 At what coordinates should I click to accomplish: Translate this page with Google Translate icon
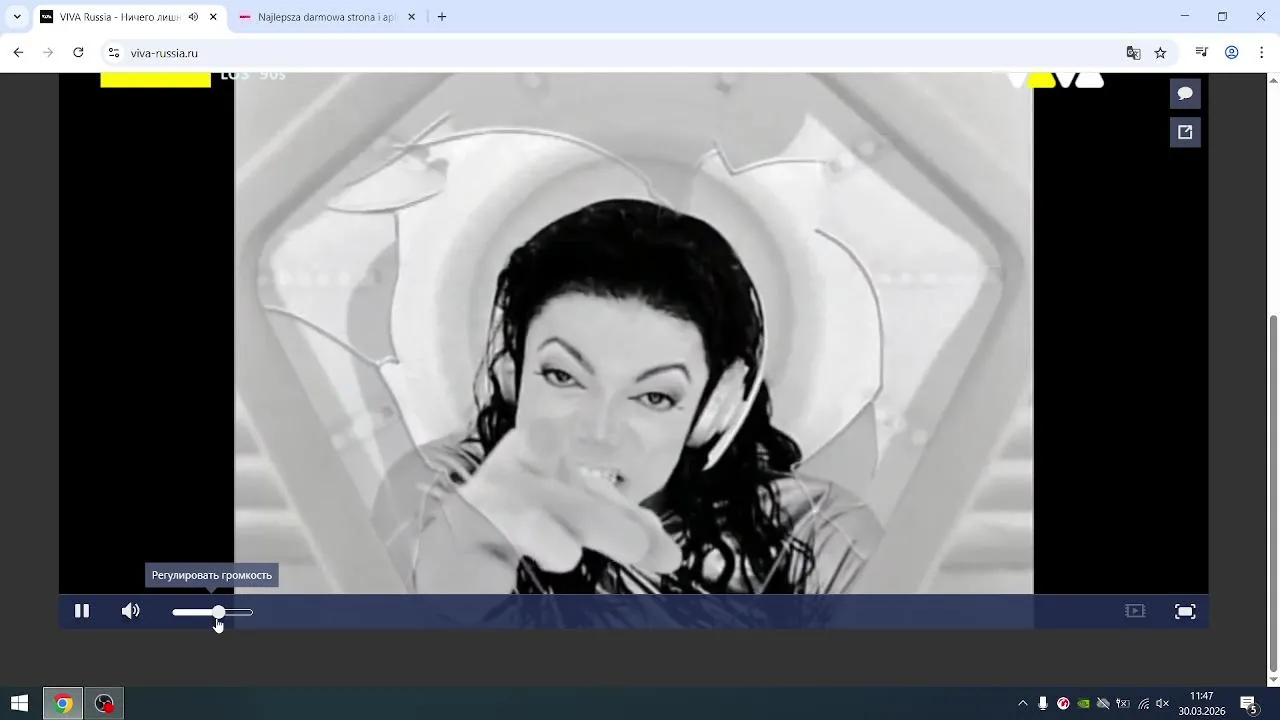(1133, 53)
